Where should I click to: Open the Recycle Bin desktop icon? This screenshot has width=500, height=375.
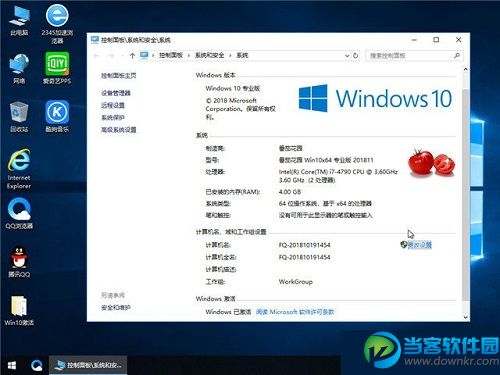pos(19,117)
